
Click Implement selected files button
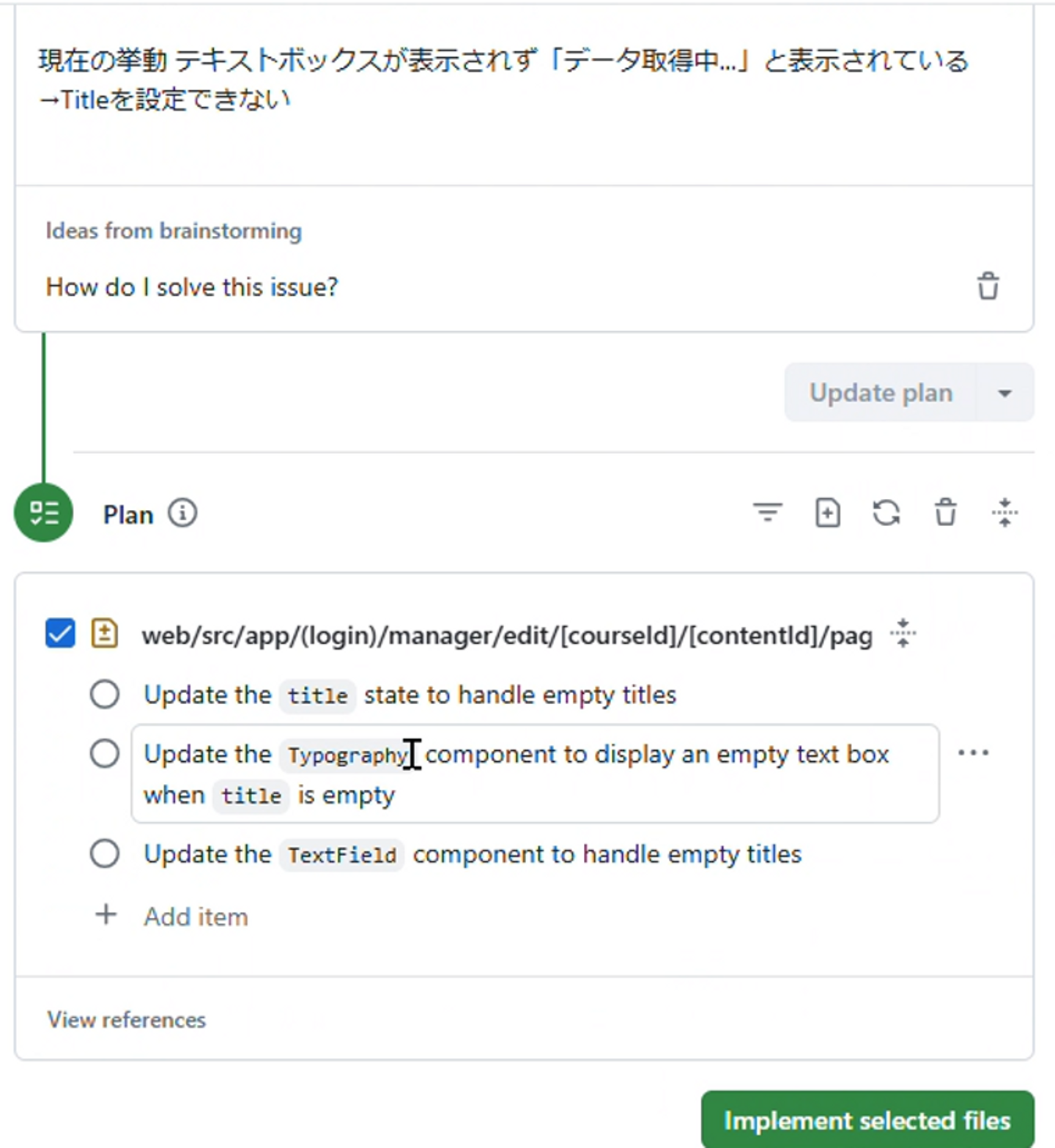(x=867, y=1120)
